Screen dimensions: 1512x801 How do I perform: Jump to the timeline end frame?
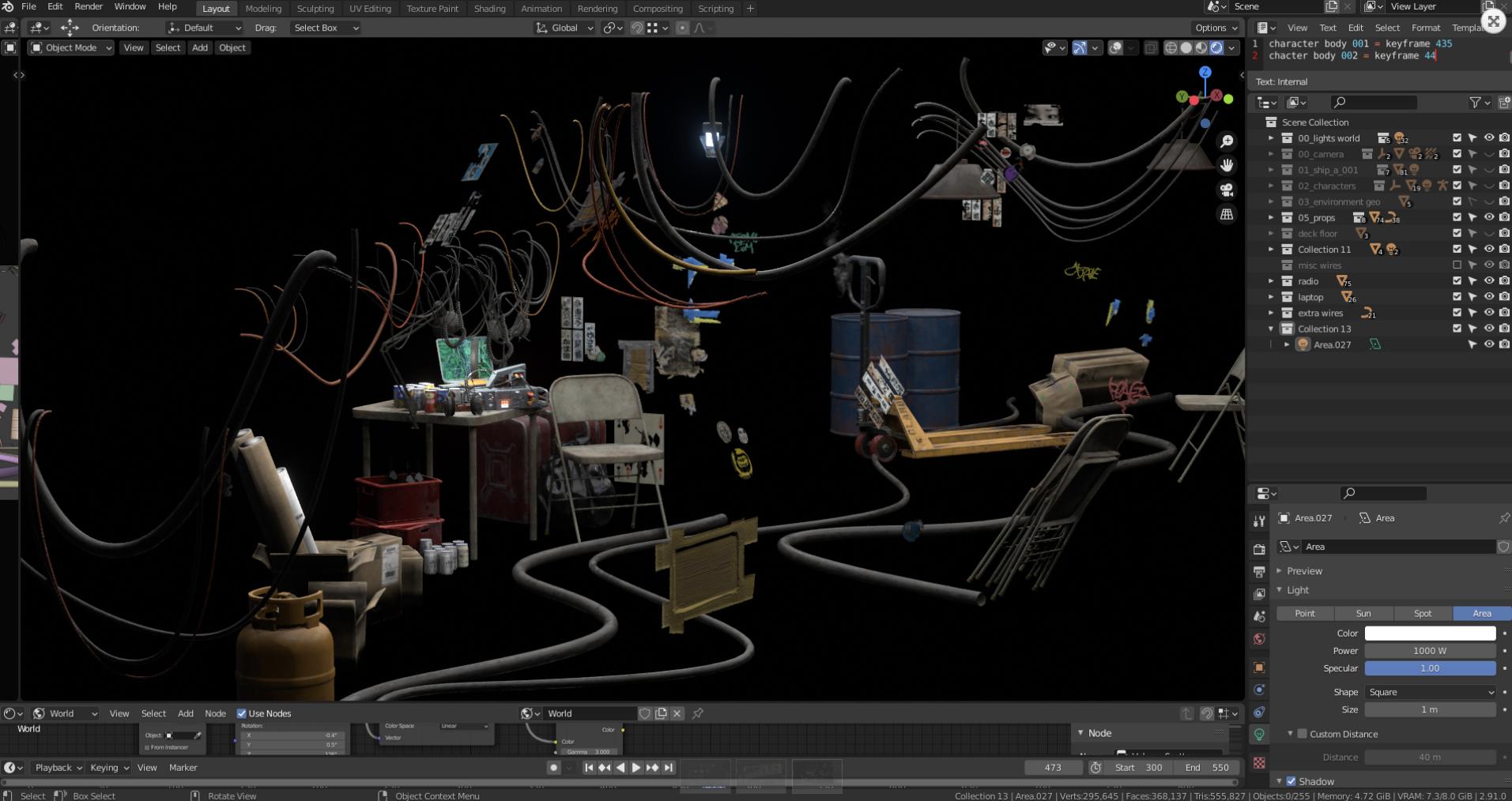tap(669, 768)
